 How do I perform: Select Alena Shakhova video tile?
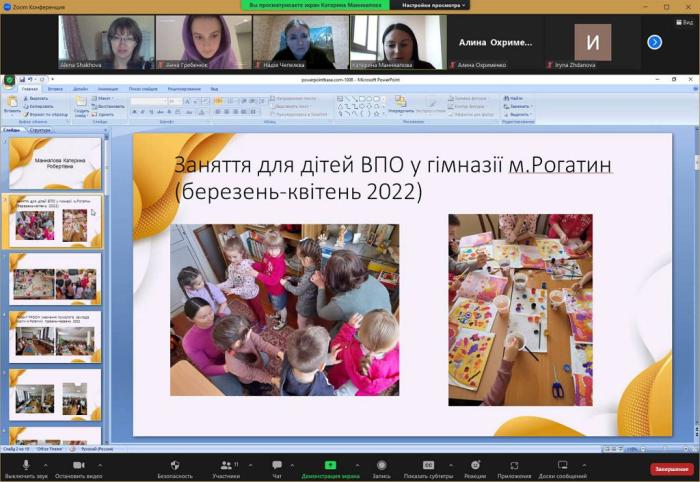[x=106, y=42]
